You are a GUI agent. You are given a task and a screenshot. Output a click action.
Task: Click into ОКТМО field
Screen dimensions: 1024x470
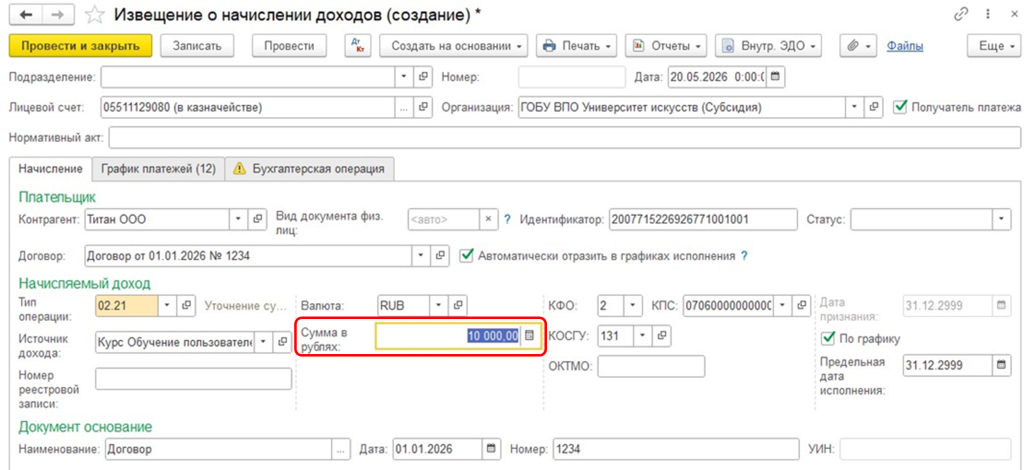[651, 366]
